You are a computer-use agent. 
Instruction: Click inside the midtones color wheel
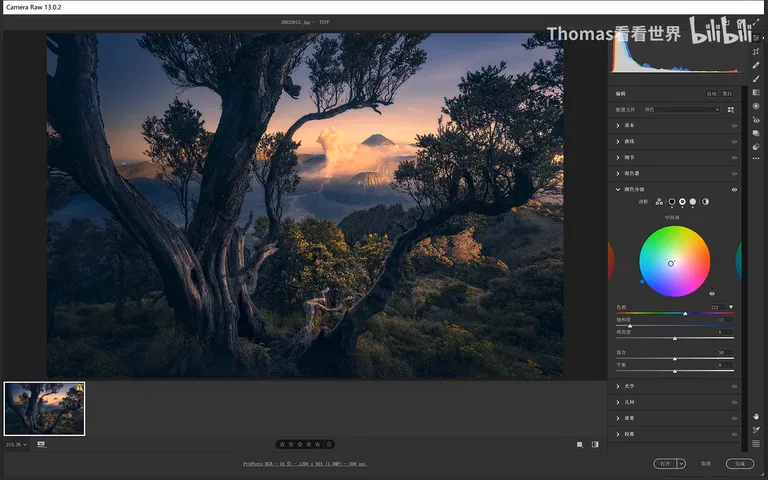pos(674,261)
